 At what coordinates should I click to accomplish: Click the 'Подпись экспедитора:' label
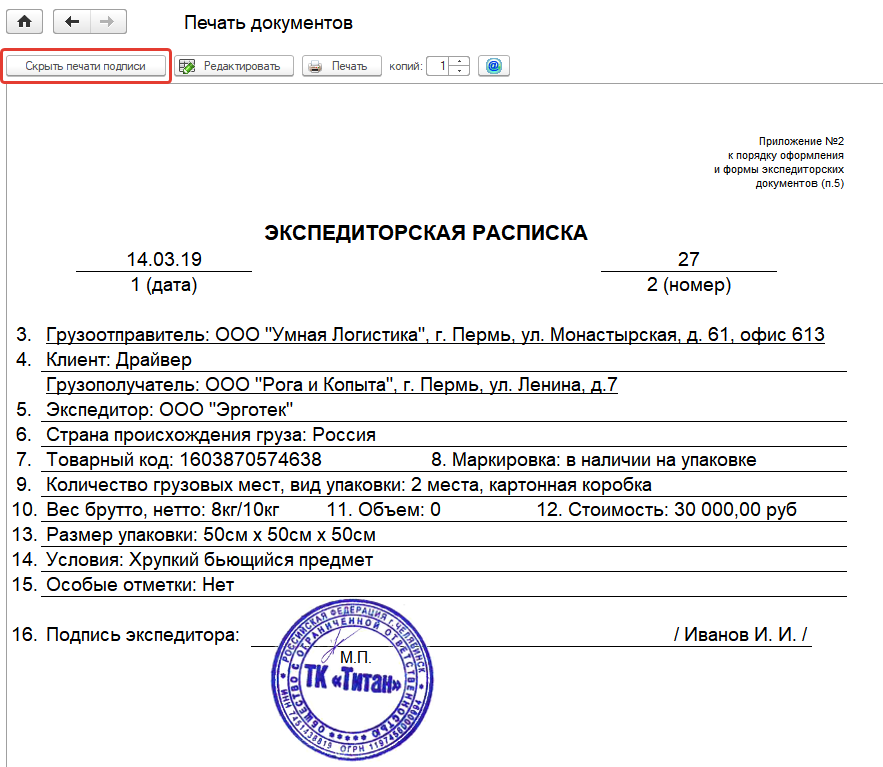click(142, 635)
